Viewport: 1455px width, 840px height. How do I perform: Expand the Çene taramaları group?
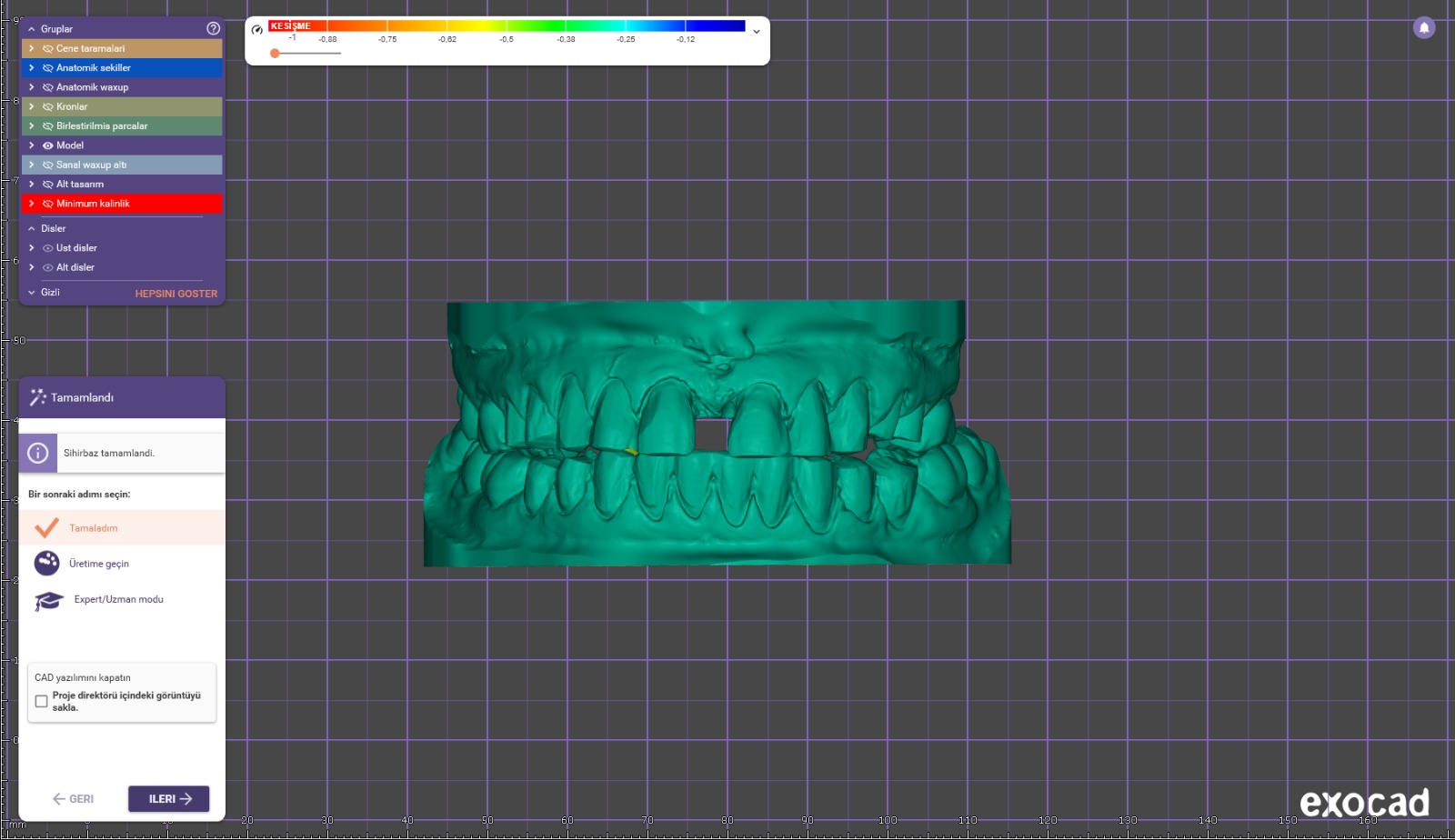(32, 48)
